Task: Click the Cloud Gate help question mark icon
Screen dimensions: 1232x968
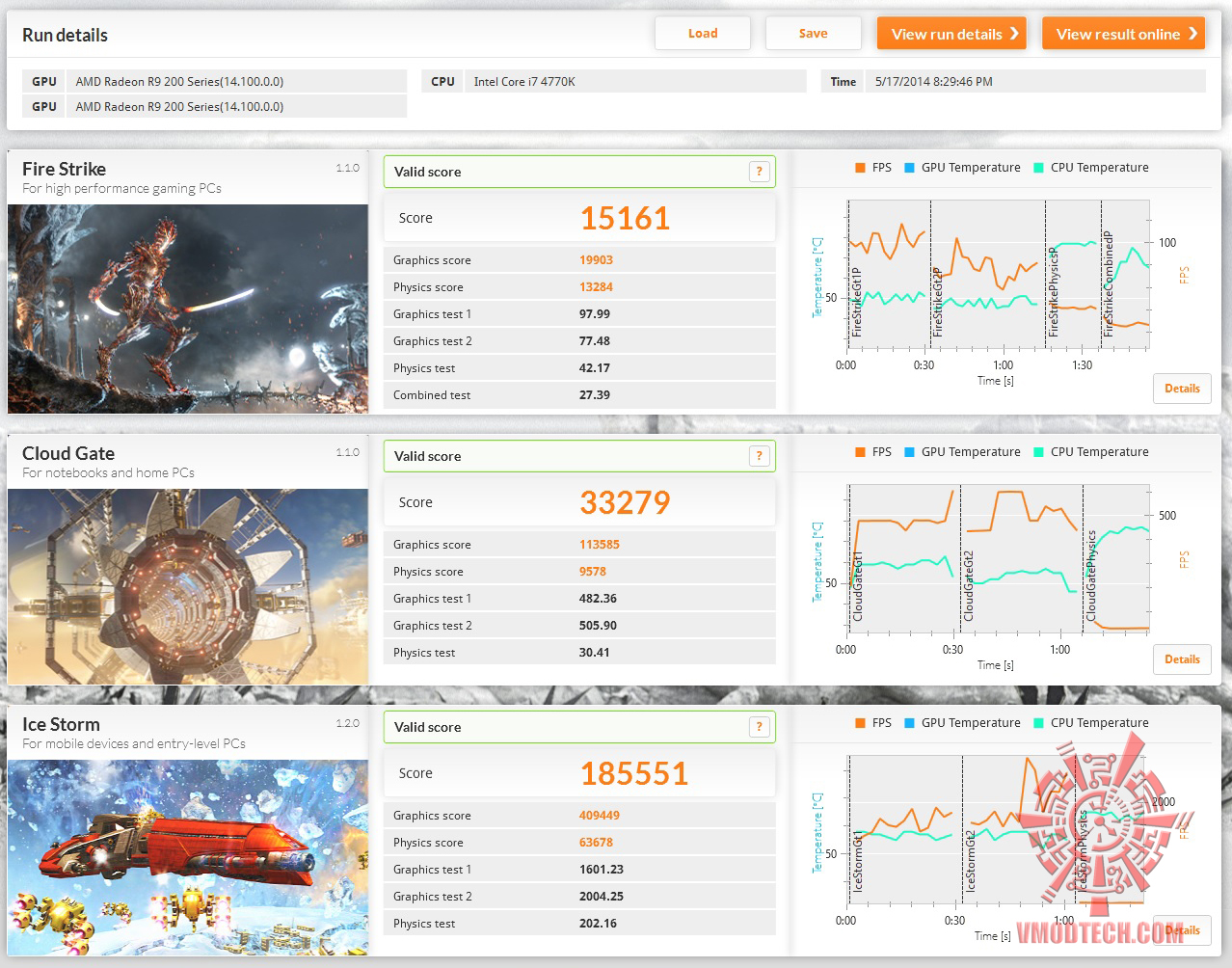Action: click(760, 456)
